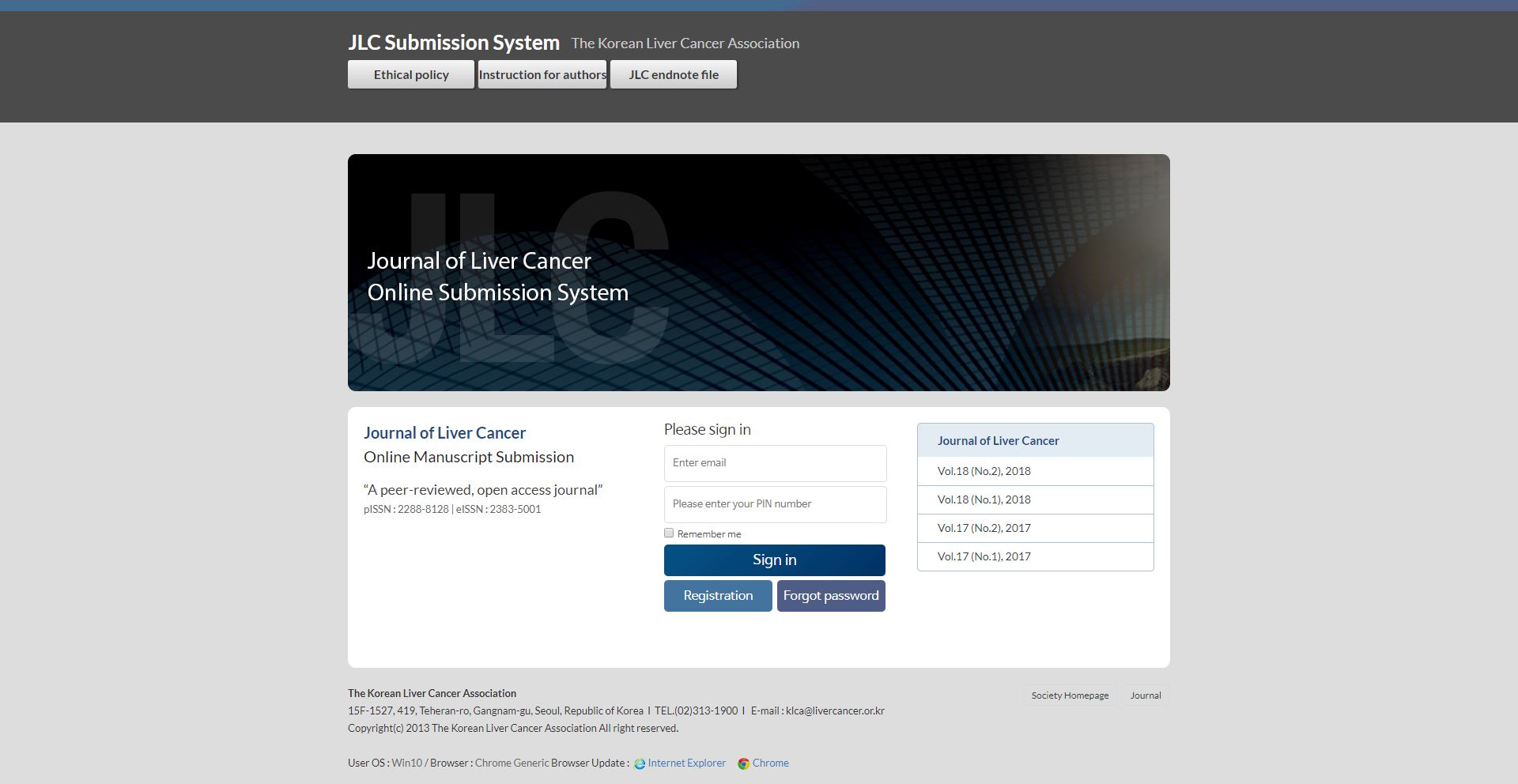Click the copyright 2013 notice text

tap(513, 728)
